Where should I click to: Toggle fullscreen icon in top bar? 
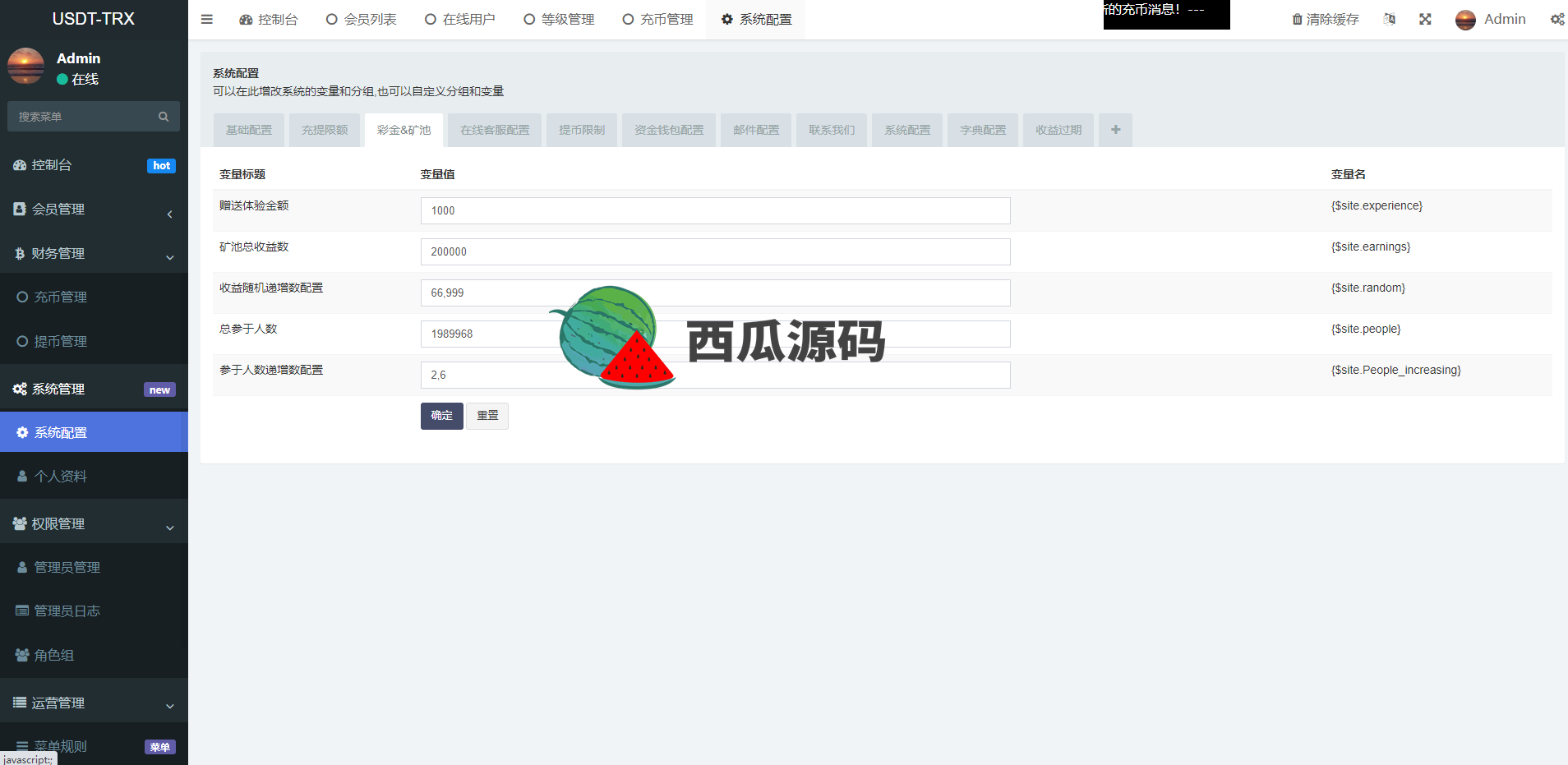[x=1425, y=19]
